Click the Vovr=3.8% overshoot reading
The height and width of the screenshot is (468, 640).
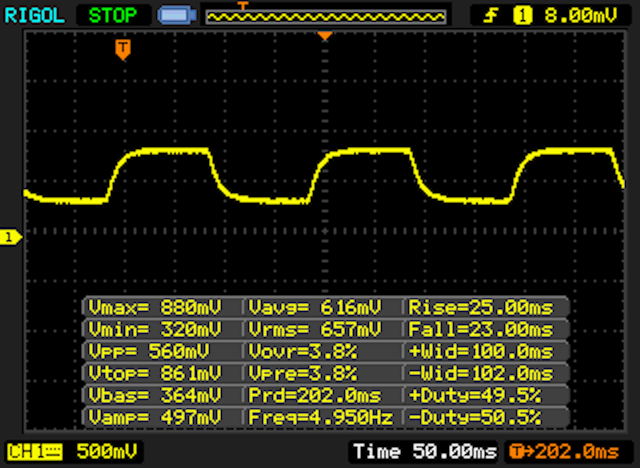(x=302, y=351)
